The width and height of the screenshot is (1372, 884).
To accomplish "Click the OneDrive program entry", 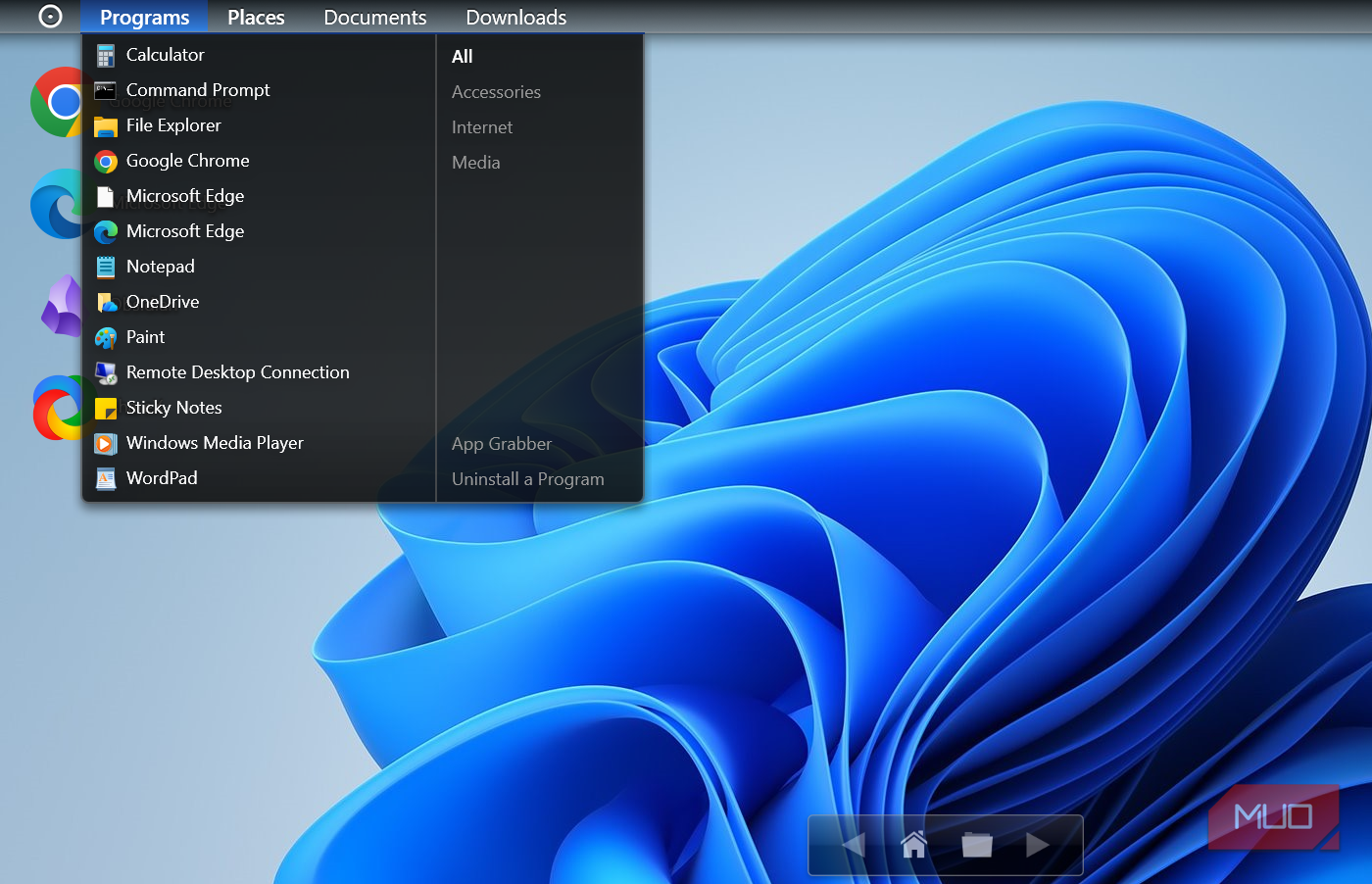I will [x=163, y=302].
